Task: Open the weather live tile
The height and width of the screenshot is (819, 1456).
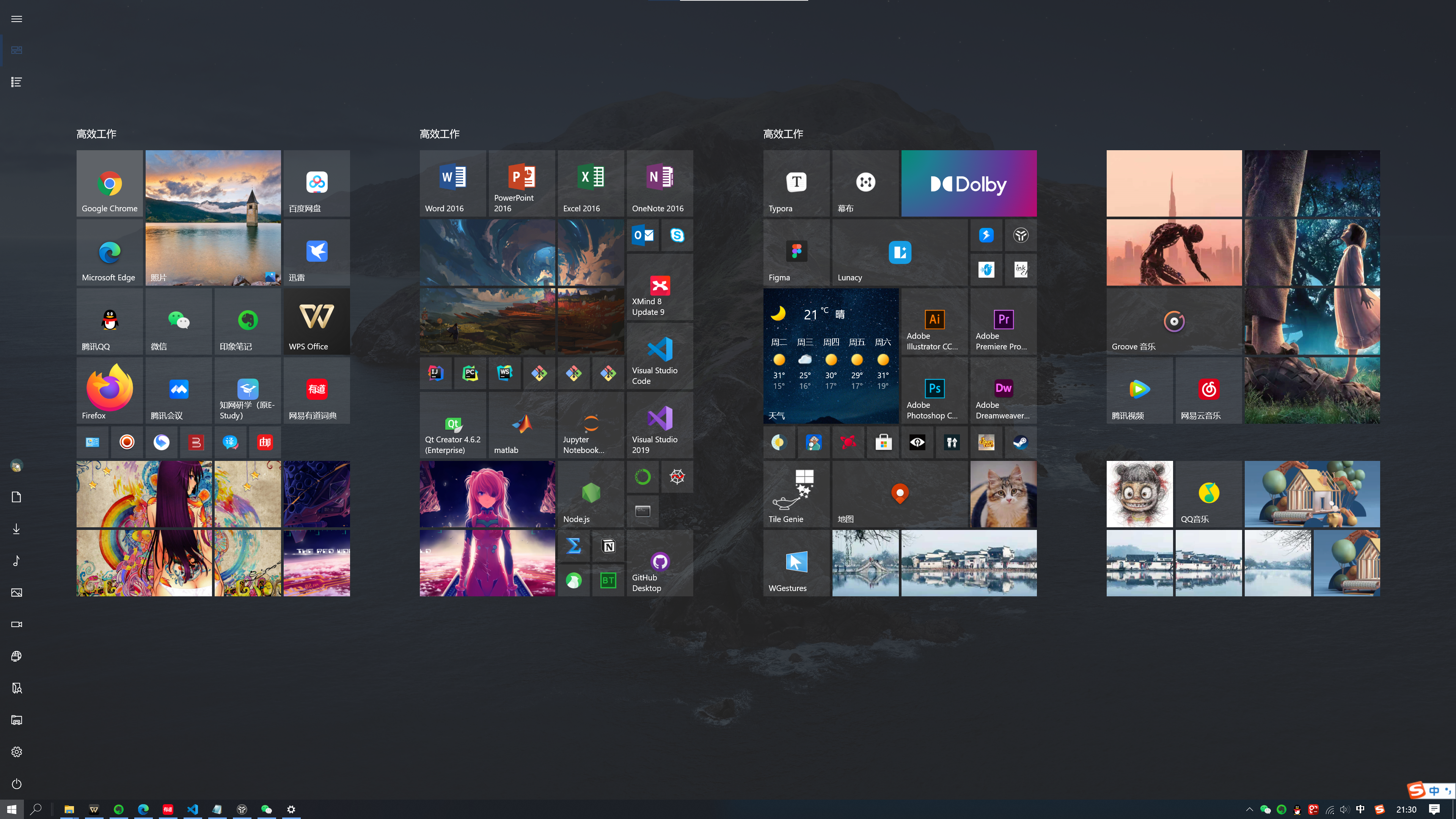Action: click(830, 356)
